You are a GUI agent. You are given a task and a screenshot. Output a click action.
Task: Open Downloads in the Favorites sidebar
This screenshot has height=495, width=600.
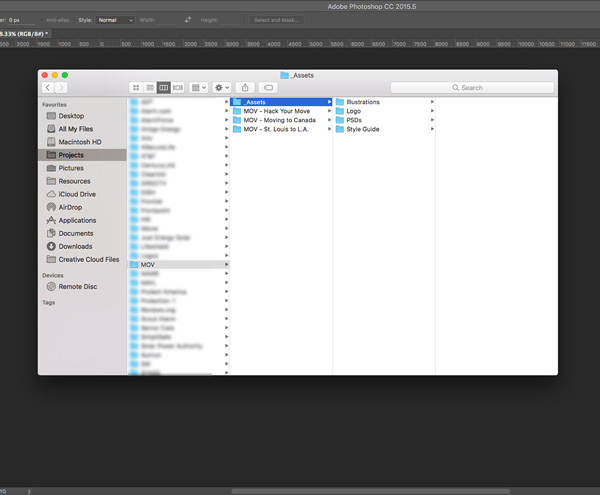75,246
